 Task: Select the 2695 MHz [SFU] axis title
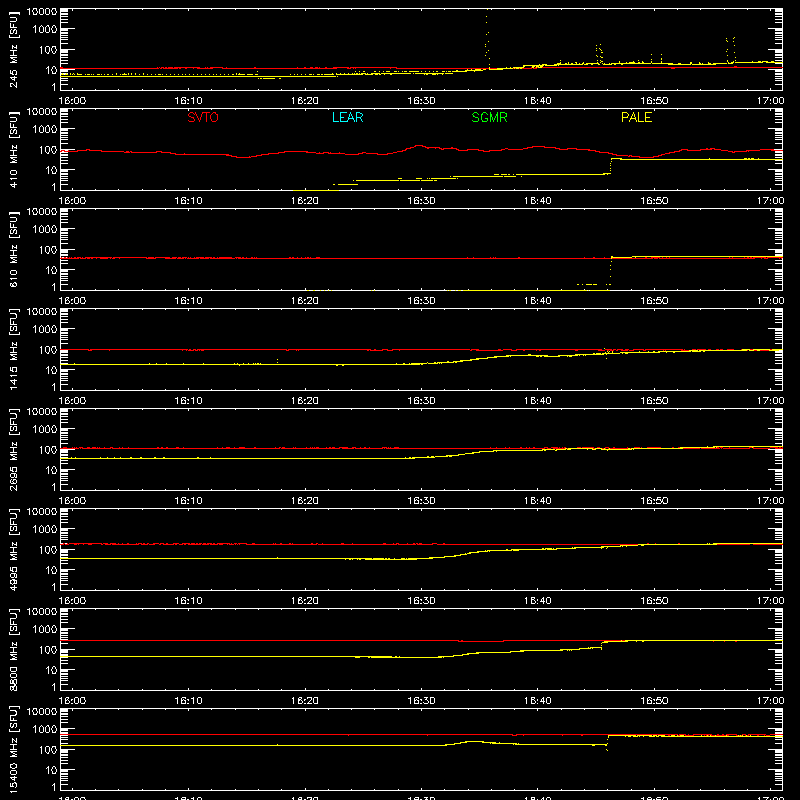tap(13, 449)
